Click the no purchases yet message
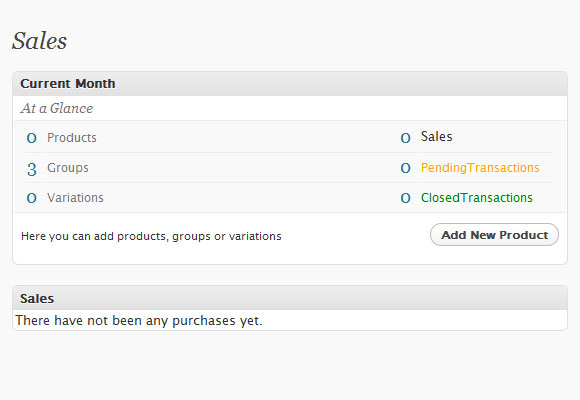Screen dimensions: 580x400 (139, 320)
